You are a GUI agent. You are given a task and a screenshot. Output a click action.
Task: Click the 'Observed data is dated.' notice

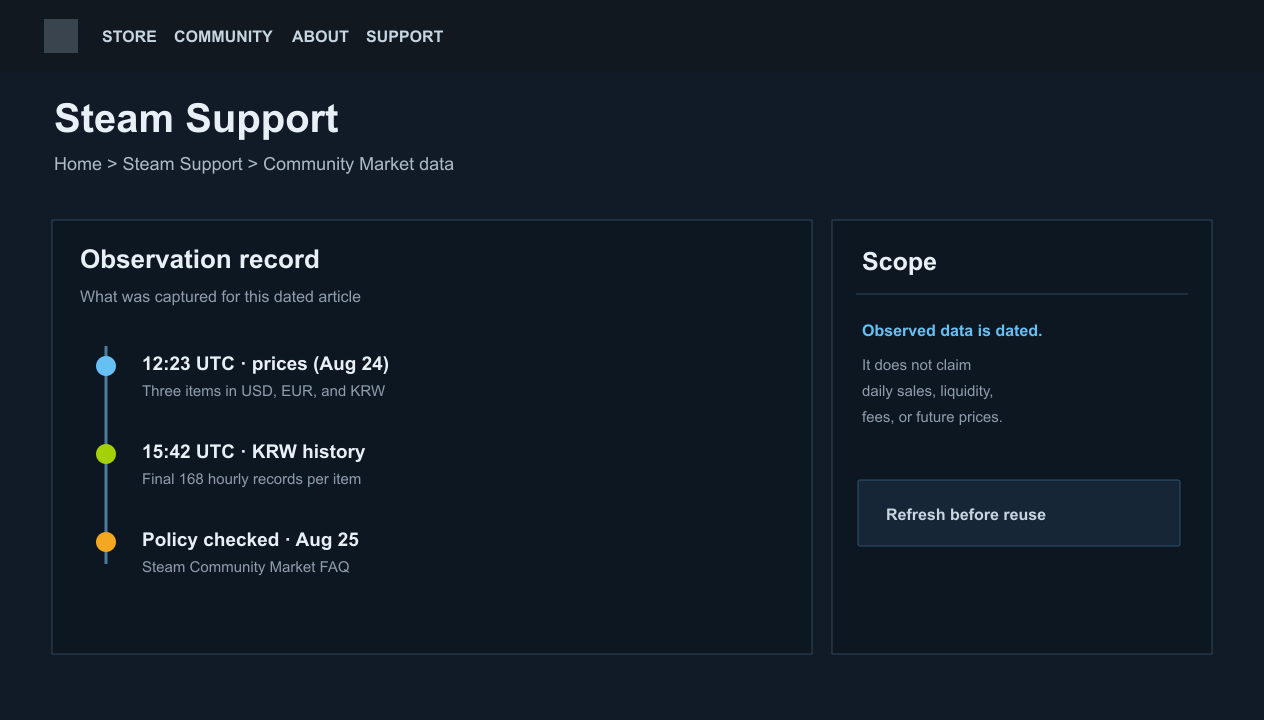pos(952,331)
